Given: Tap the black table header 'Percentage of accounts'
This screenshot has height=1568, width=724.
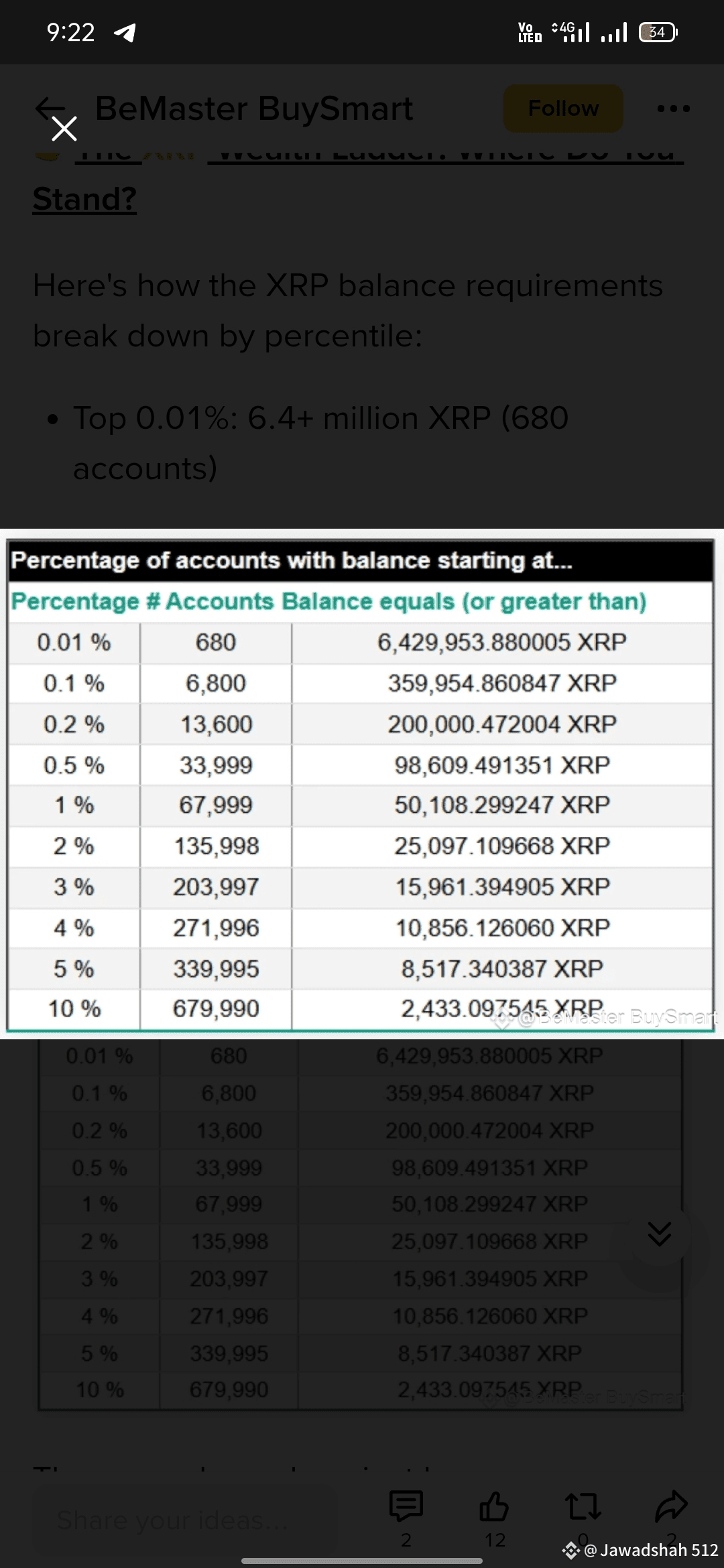Looking at the screenshot, I should click(361, 560).
